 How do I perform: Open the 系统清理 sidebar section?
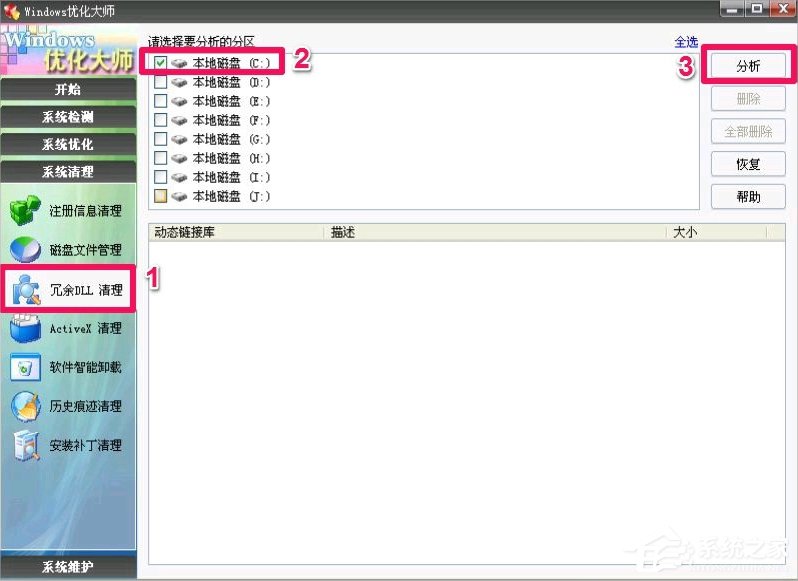click(x=68, y=172)
